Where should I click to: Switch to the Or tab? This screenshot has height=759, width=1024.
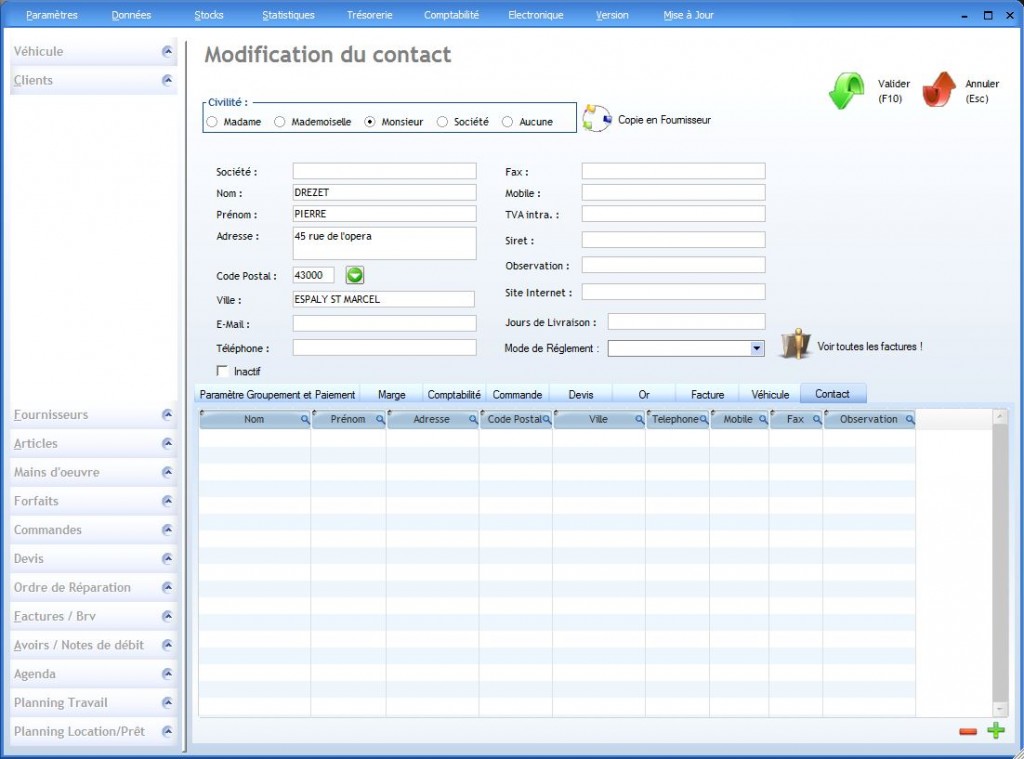point(644,395)
